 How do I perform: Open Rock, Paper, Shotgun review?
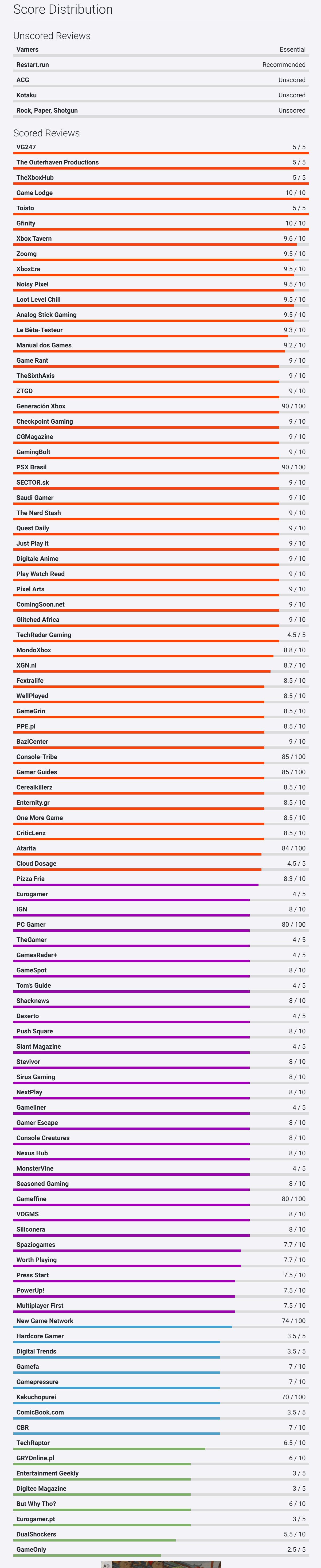47,111
